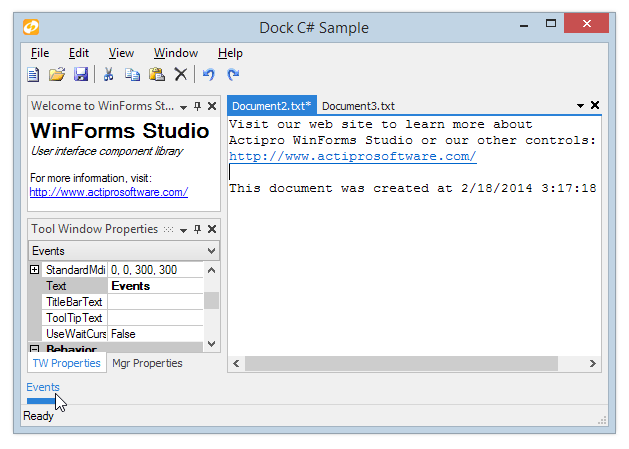Image resolution: width=629 pixels, height=449 pixels.
Task: Toggle auto-hide pin on Tool Window Properties
Action: pyautogui.click(x=197, y=229)
